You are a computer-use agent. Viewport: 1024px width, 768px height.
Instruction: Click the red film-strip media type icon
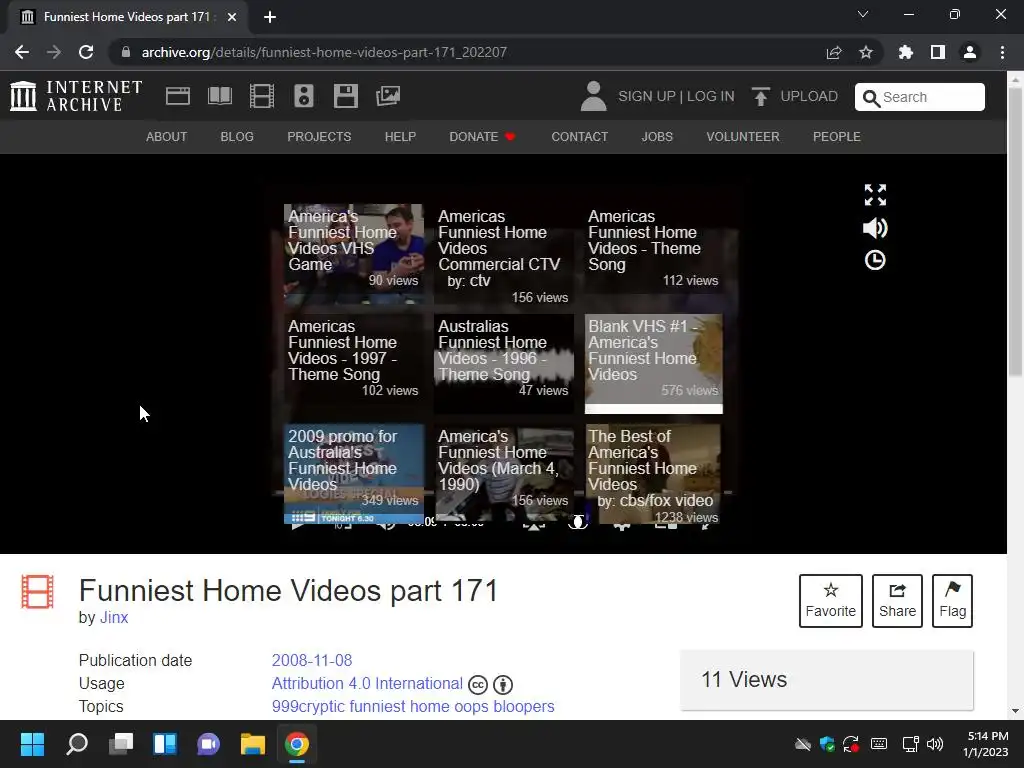pos(37,591)
